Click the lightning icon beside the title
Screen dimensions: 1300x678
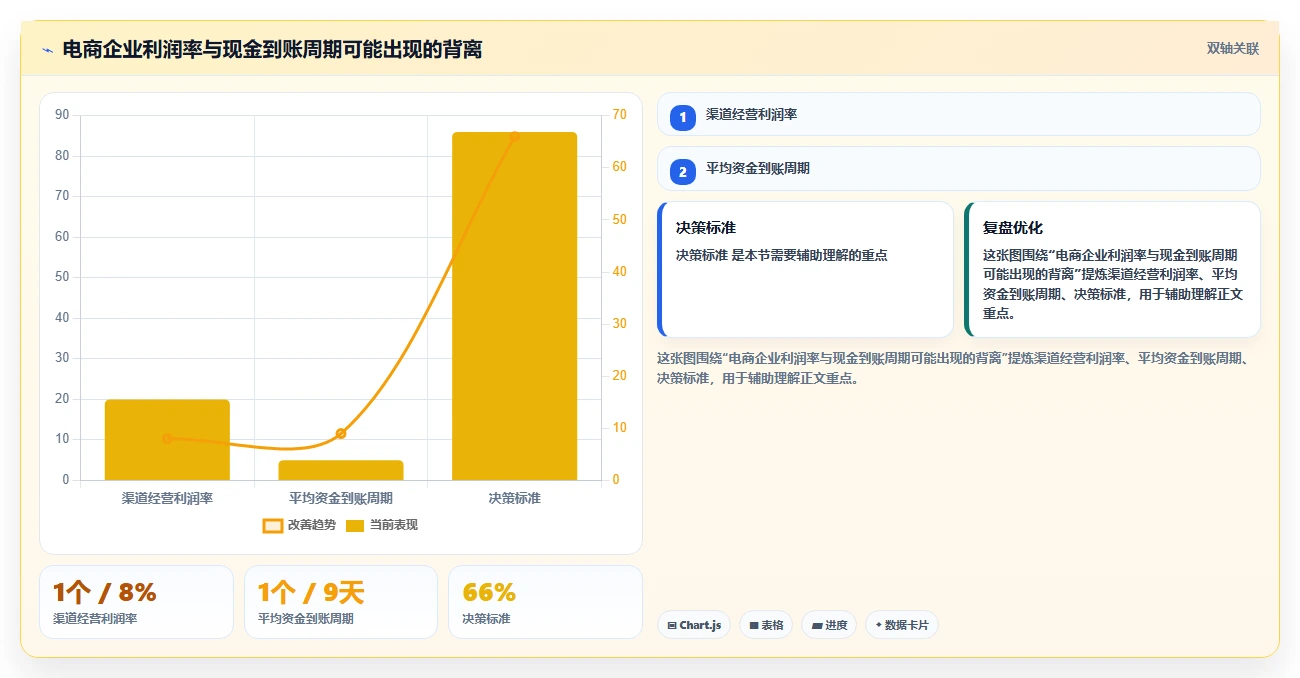coord(47,49)
